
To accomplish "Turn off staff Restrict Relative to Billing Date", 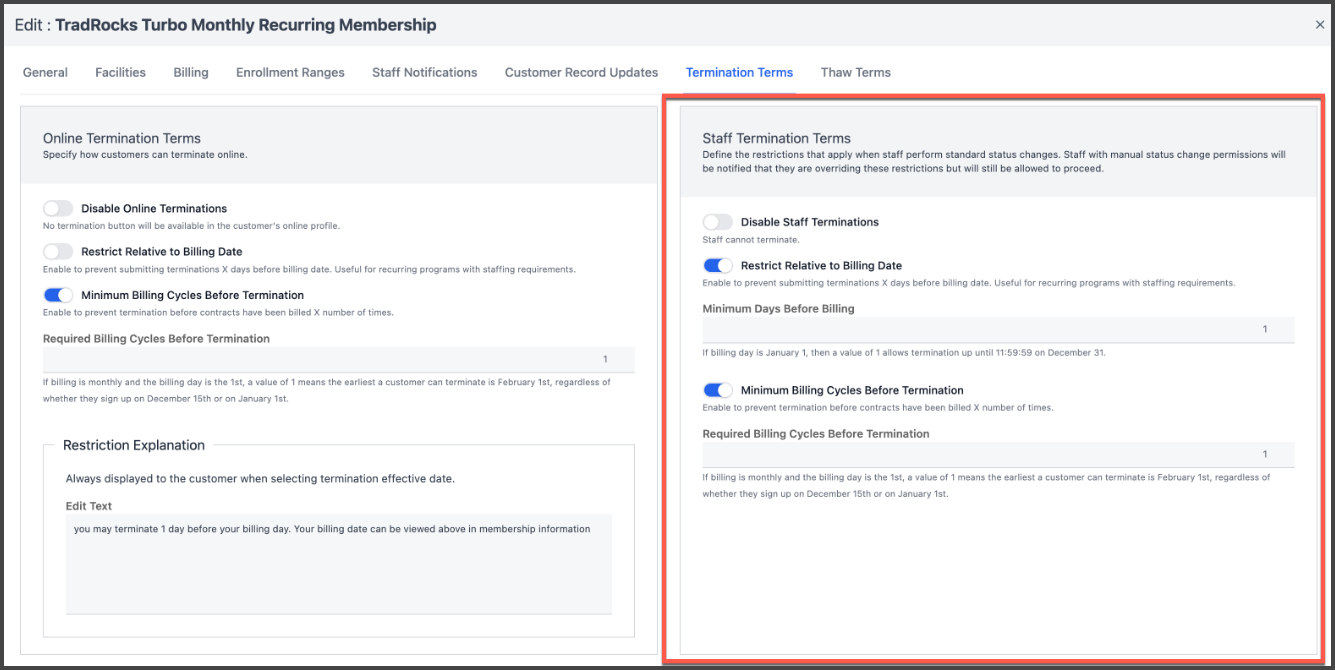I will (718, 265).
